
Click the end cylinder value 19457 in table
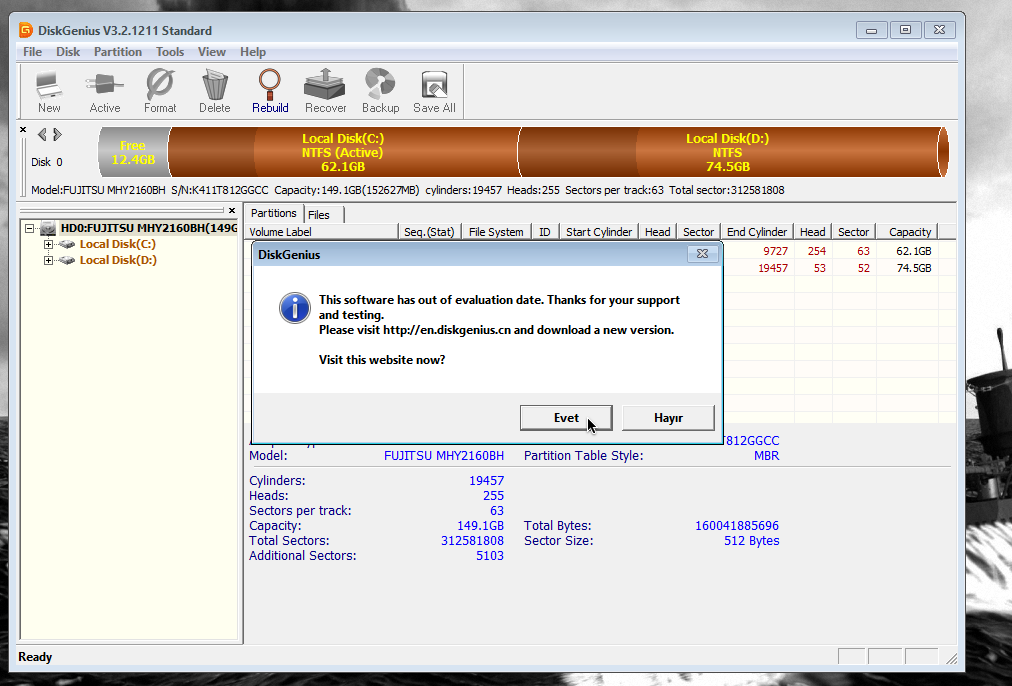tap(773, 268)
